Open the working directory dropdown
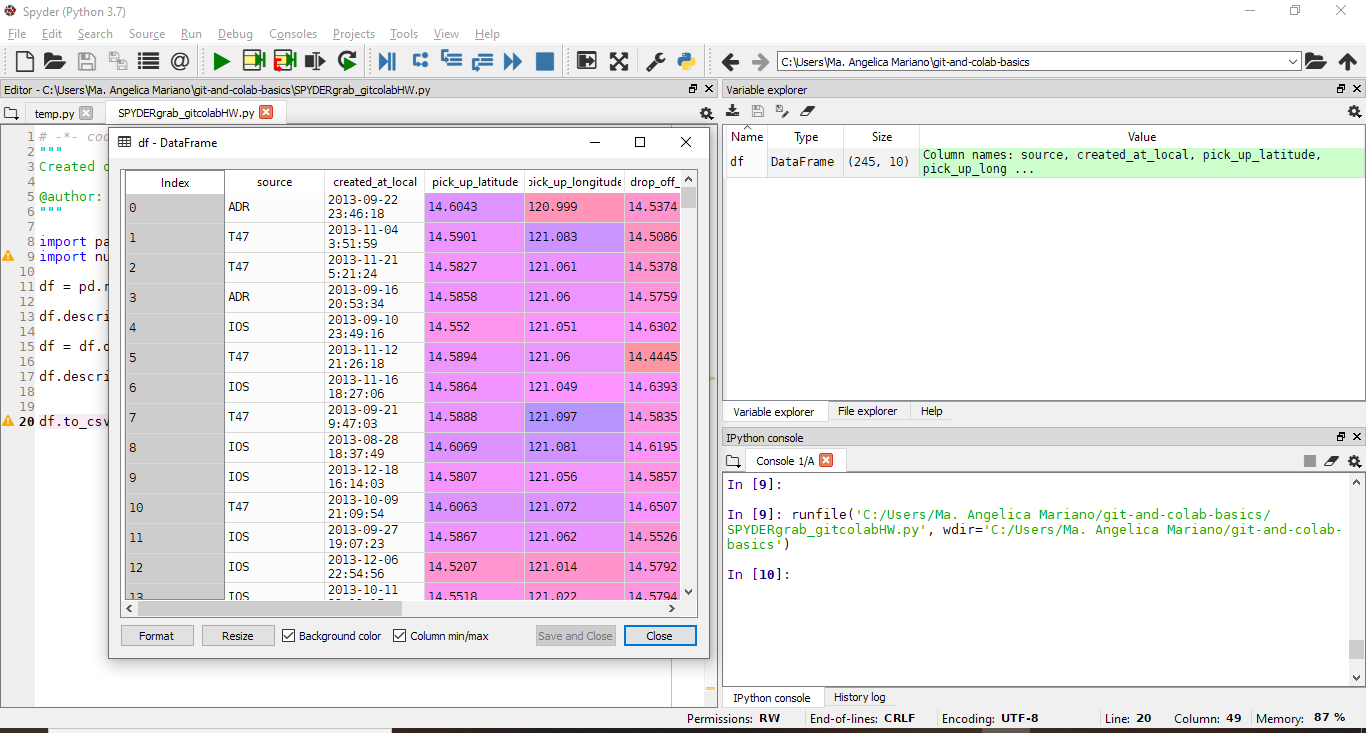 coord(1295,61)
